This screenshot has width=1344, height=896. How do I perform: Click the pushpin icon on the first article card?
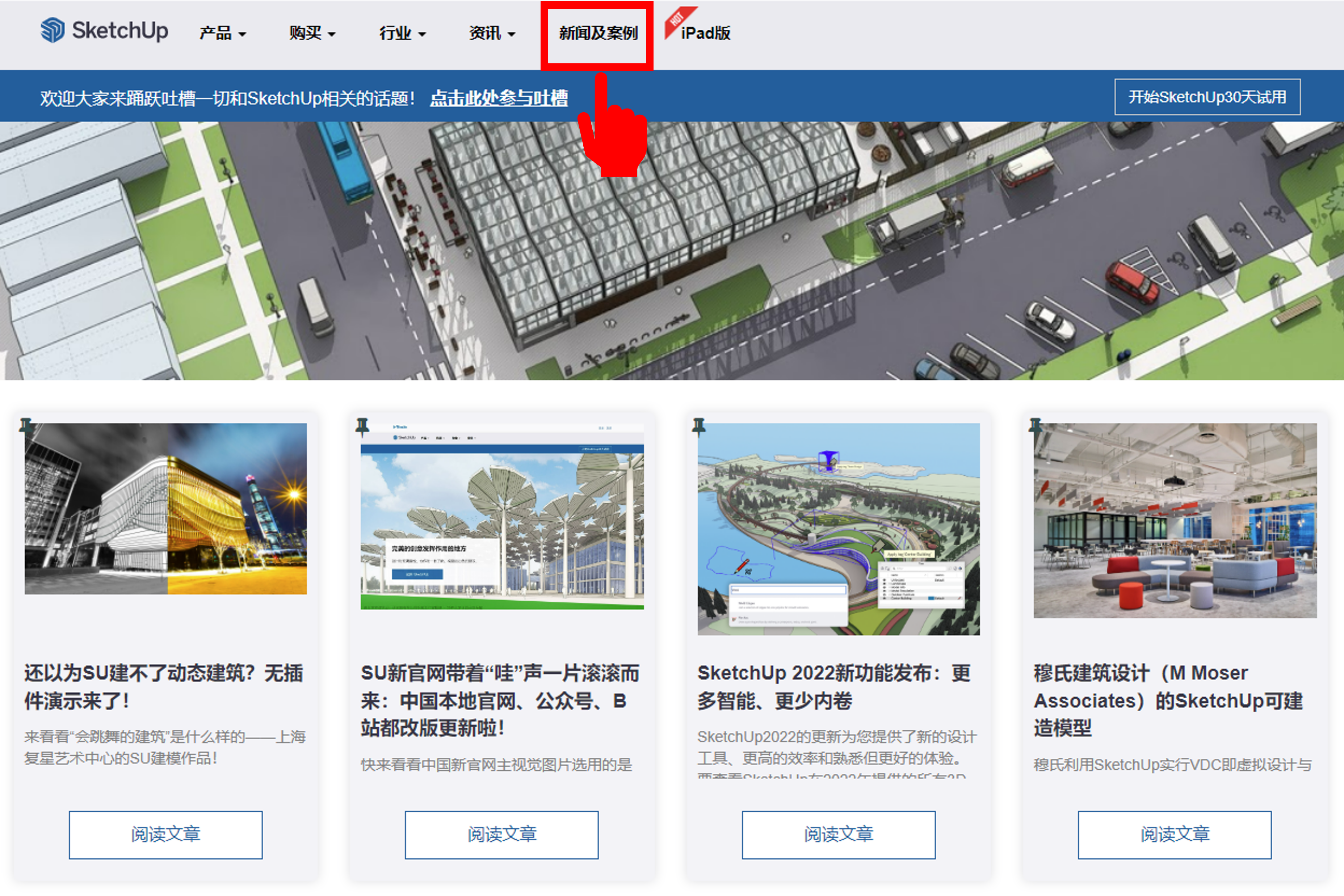coord(26,427)
